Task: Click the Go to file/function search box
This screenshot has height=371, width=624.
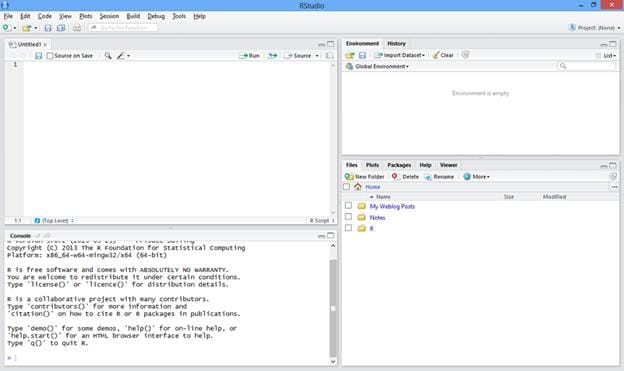Action: [123, 28]
